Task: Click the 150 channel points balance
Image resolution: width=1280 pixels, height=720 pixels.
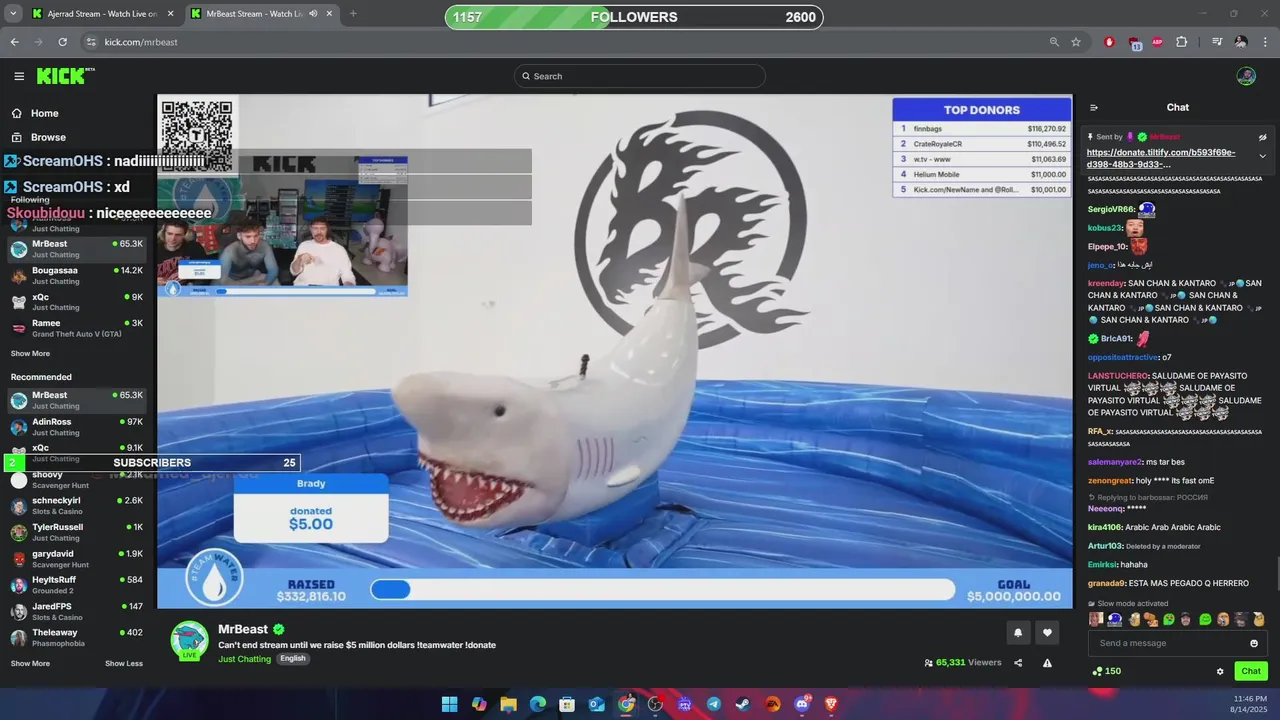Action: [x=1107, y=671]
